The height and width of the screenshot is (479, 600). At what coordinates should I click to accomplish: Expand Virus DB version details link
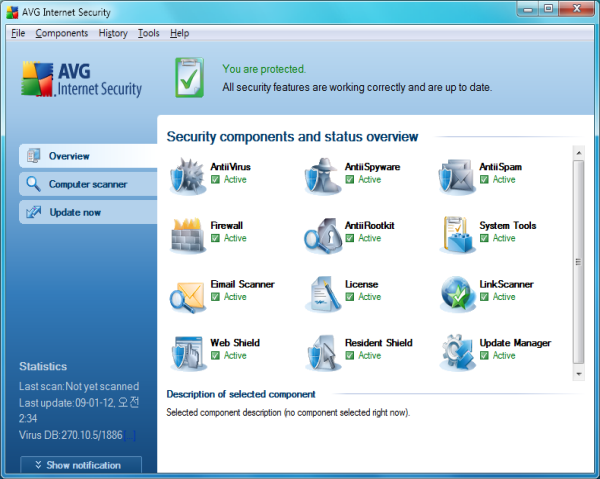coord(130,435)
